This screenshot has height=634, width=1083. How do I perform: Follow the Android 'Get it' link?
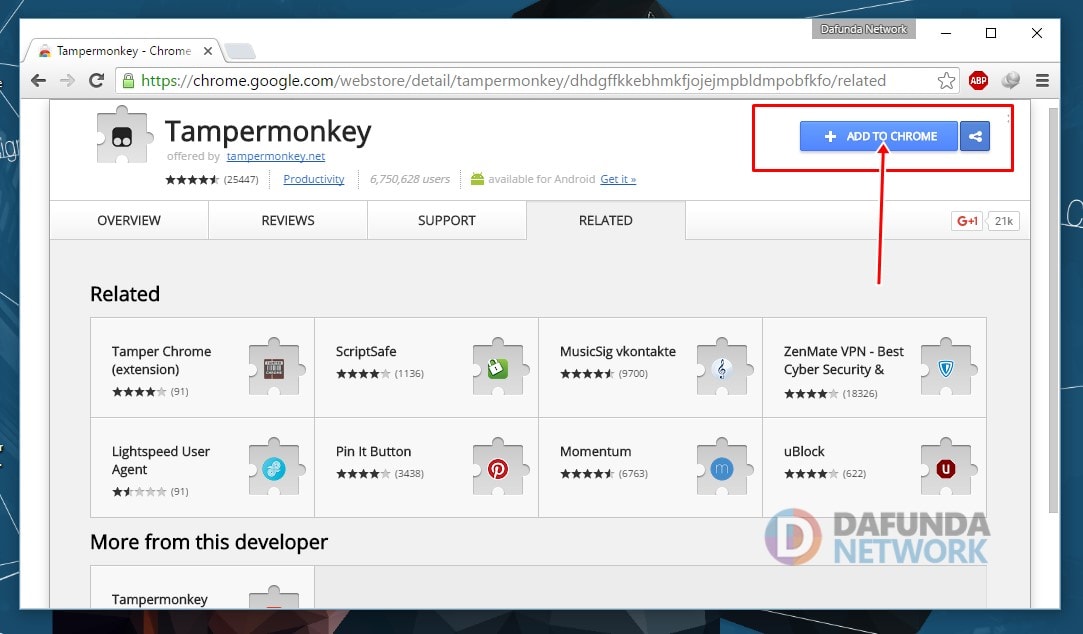tap(618, 179)
